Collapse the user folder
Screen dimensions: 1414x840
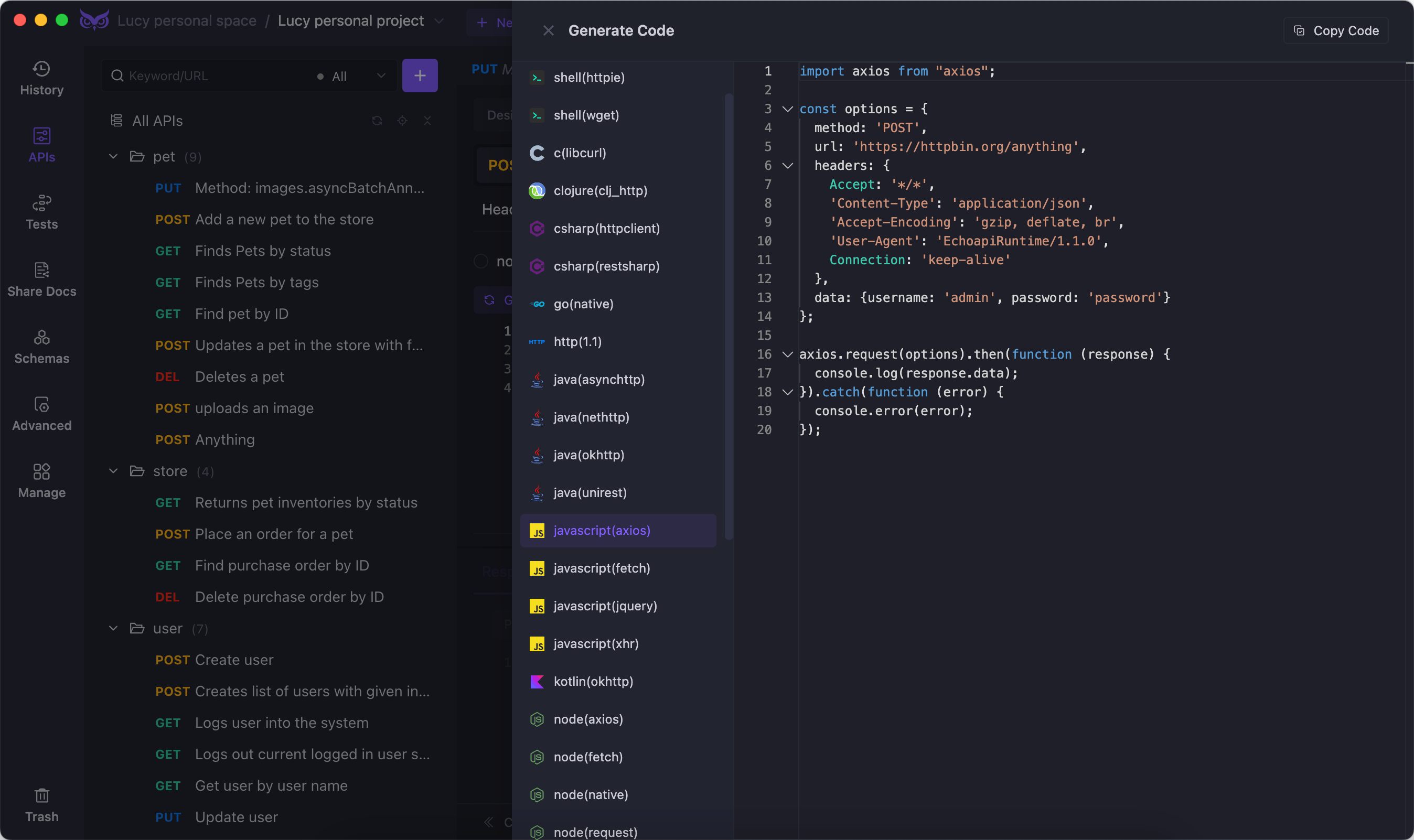click(113, 628)
